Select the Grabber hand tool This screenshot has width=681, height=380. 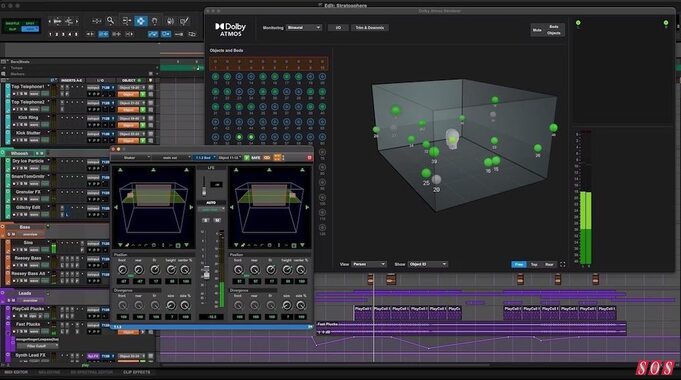point(155,21)
